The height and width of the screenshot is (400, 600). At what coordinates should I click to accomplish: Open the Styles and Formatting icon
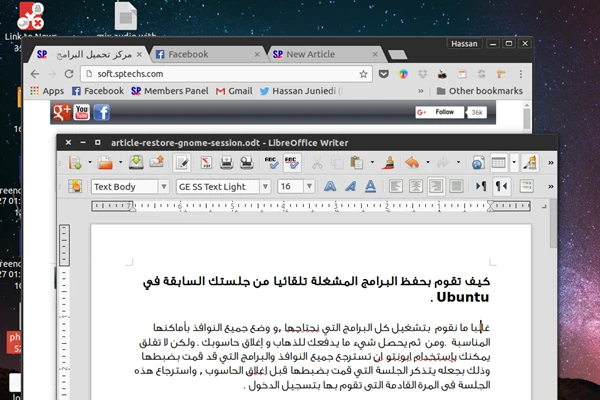(x=75, y=186)
